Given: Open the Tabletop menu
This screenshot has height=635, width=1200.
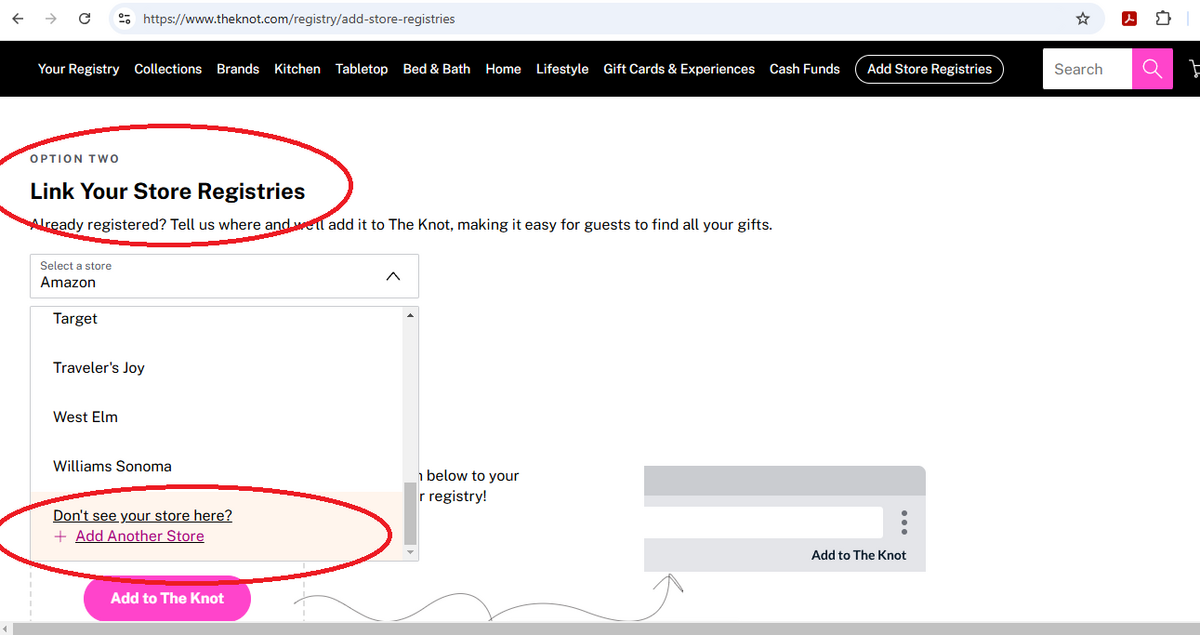Looking at the screenshot, I should (361, 69).
